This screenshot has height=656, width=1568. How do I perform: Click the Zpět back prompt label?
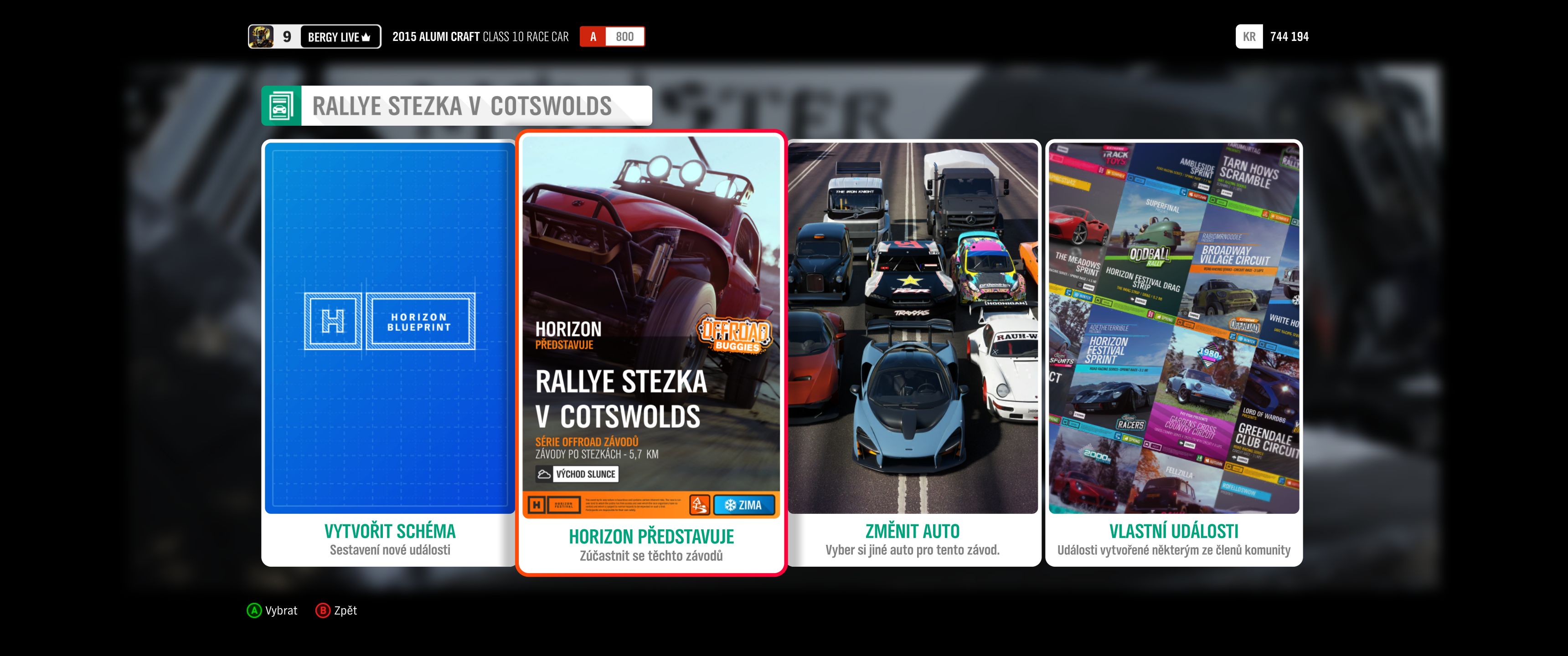tap(345, 610)
